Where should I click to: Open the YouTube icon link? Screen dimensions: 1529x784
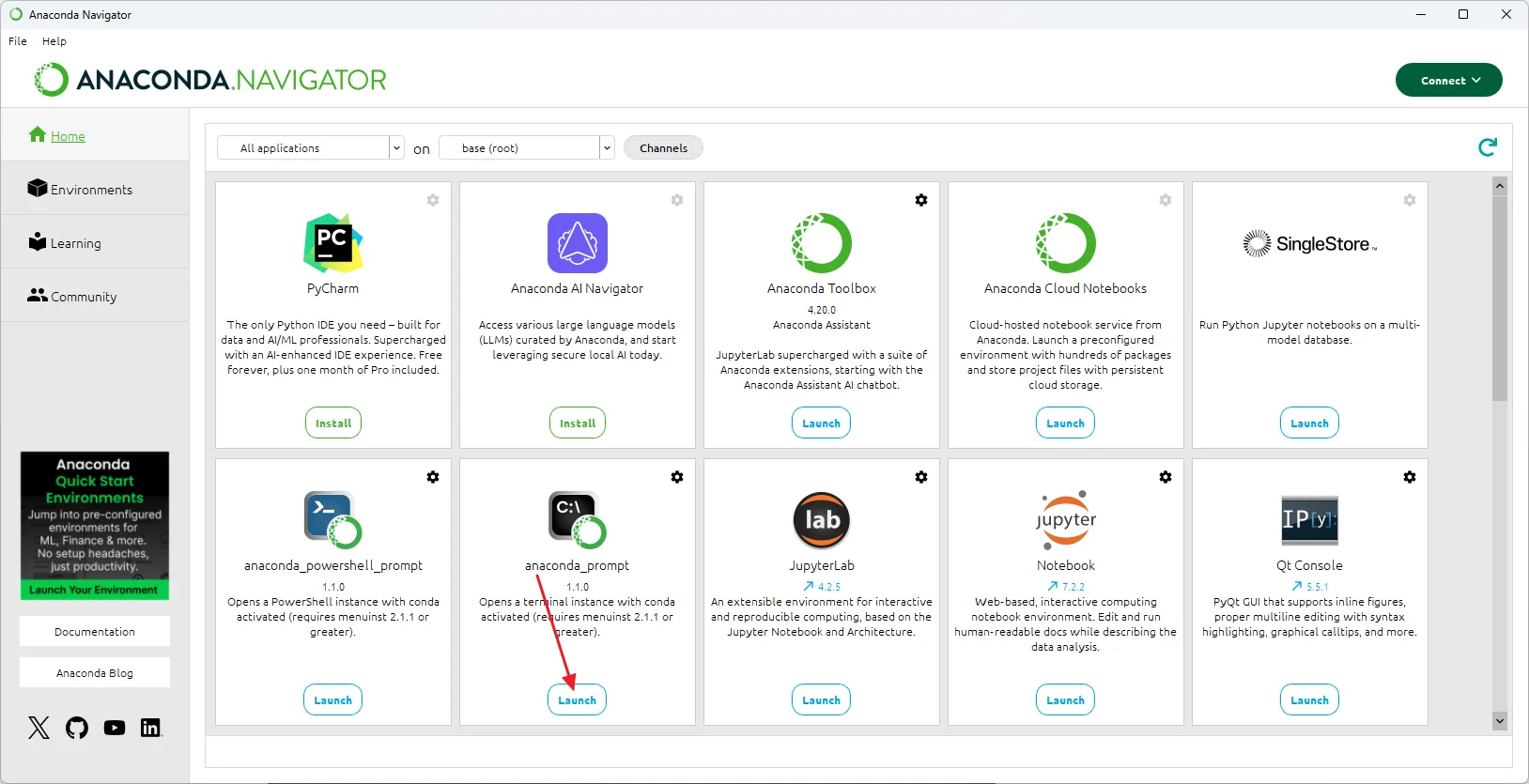pos(115,728)
